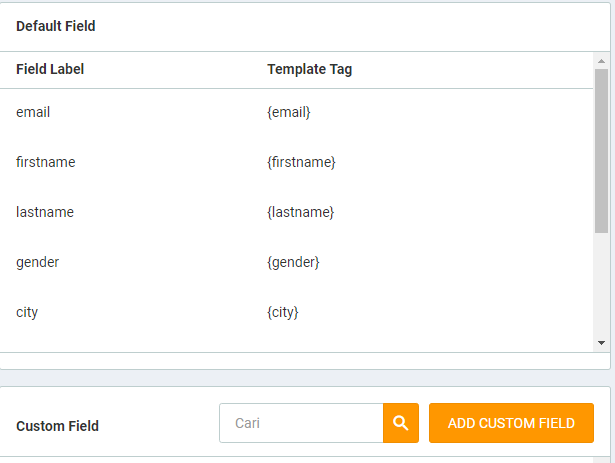Click the orange search magnifier icon
Image resolution: width=615 pixels, height=463 pixels.
click(400, 423)
